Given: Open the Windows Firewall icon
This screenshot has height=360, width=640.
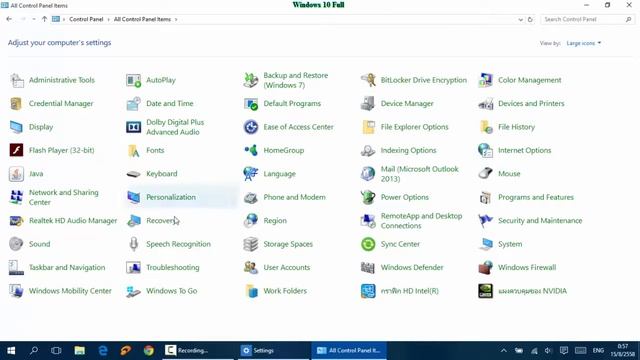Looking at the screenshot, I should [x=485, y=268].
